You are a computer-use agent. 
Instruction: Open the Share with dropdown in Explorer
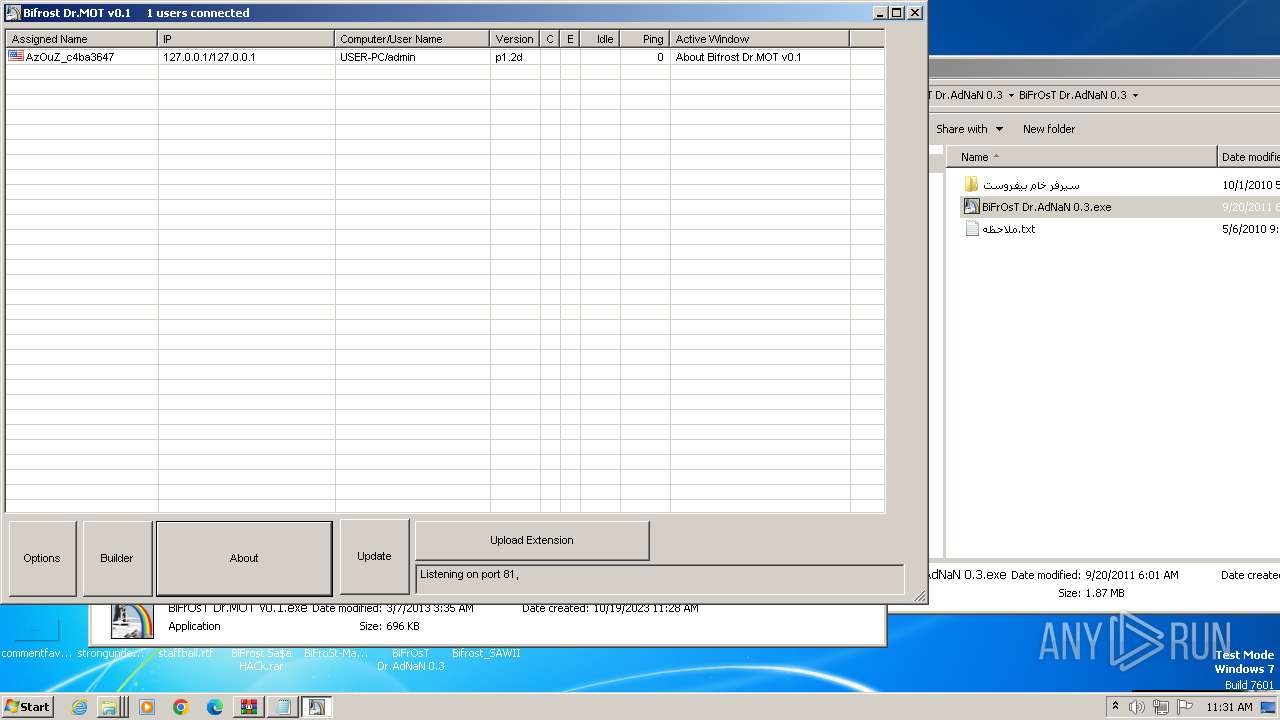[x=969, y=129]
